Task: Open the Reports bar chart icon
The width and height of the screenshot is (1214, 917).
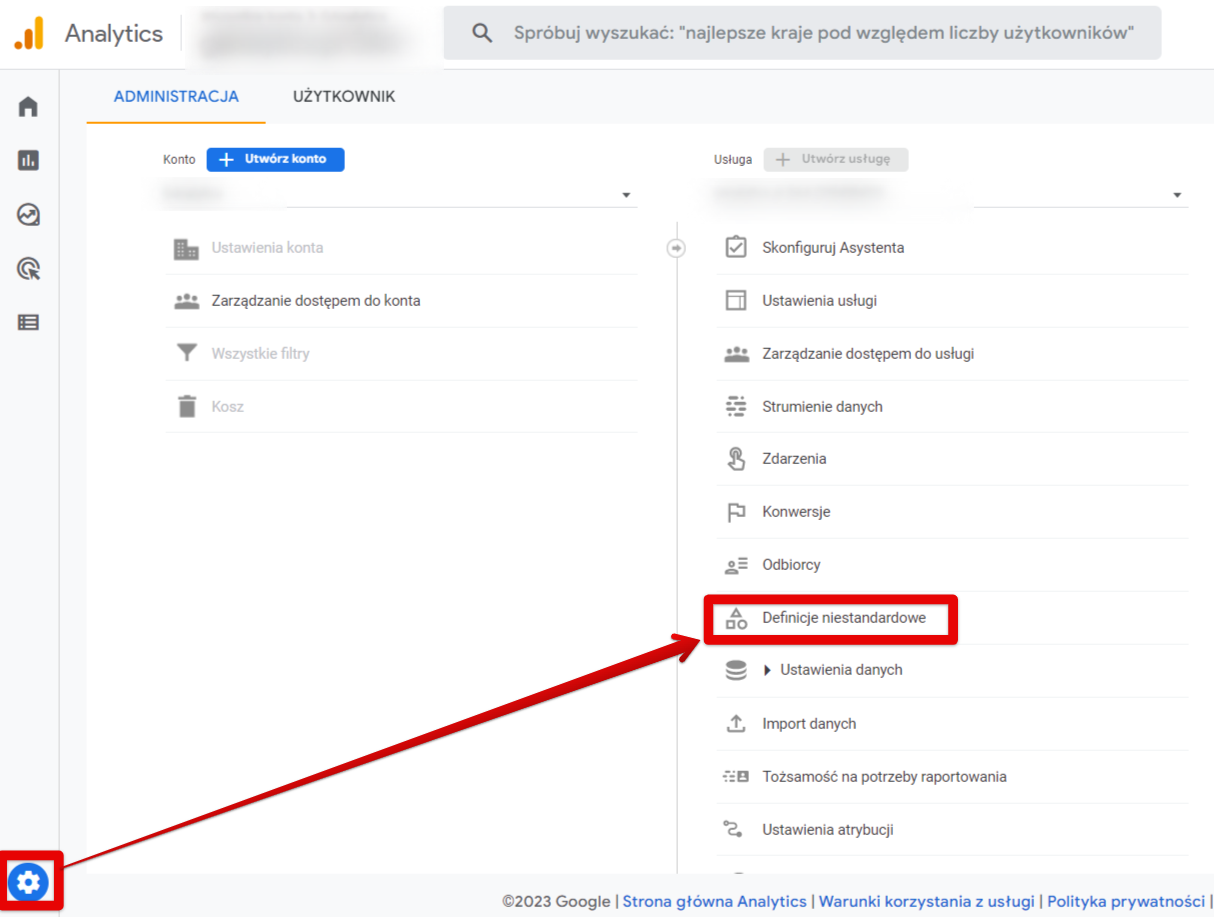Action: point(28,160)
